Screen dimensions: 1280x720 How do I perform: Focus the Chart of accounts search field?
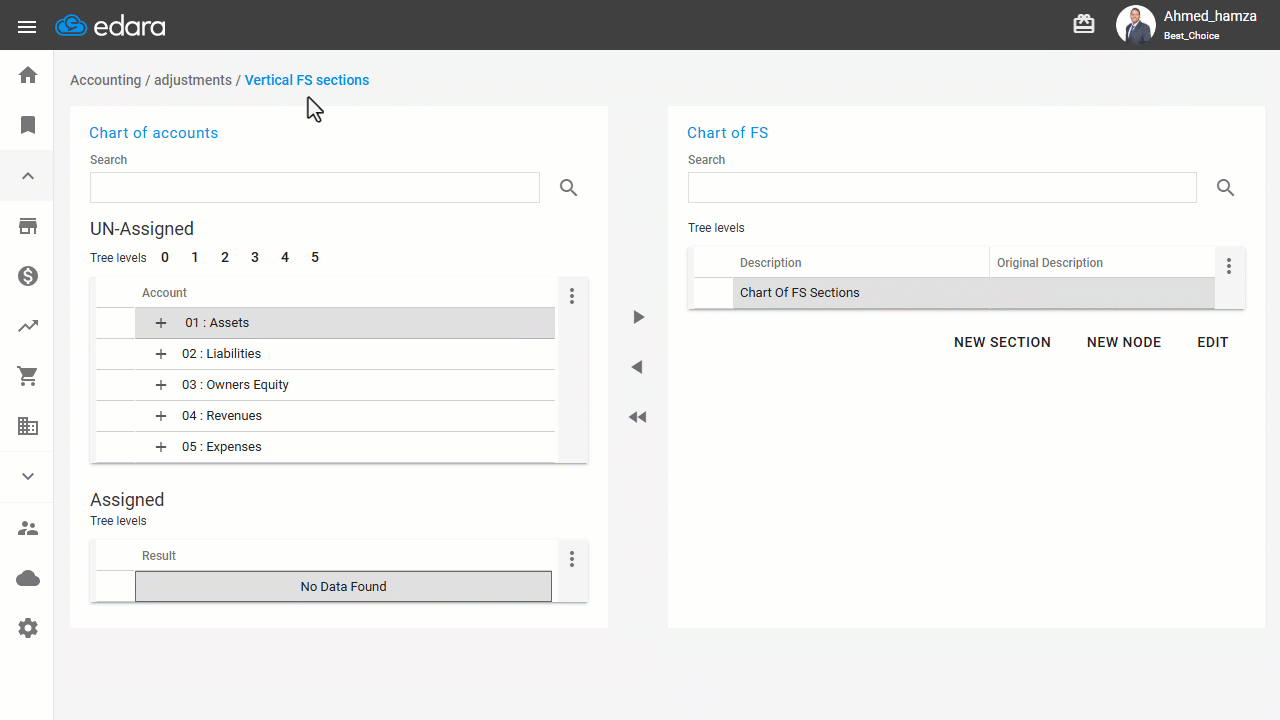click(315, 187)
